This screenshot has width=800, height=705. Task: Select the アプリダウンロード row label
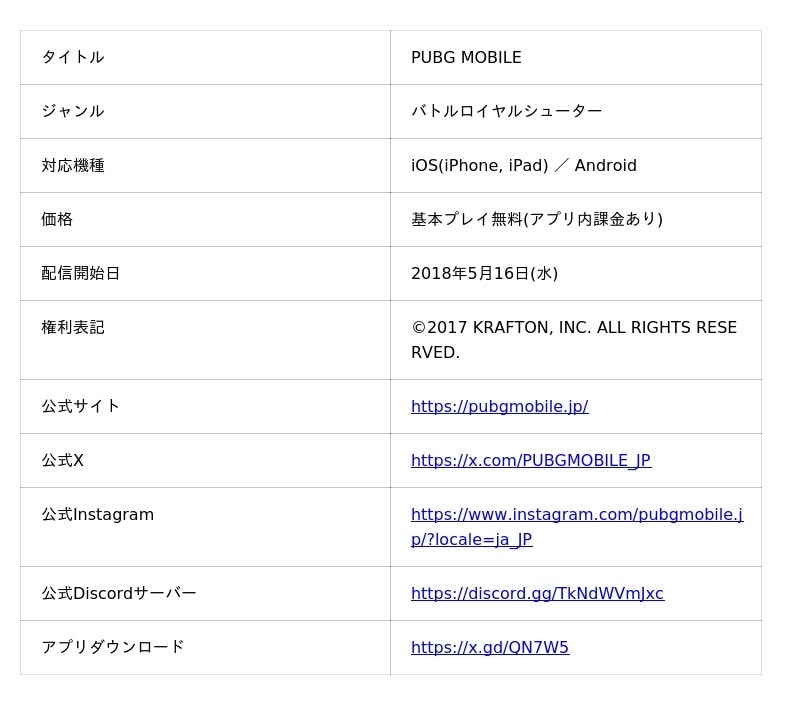coord(112,647)
